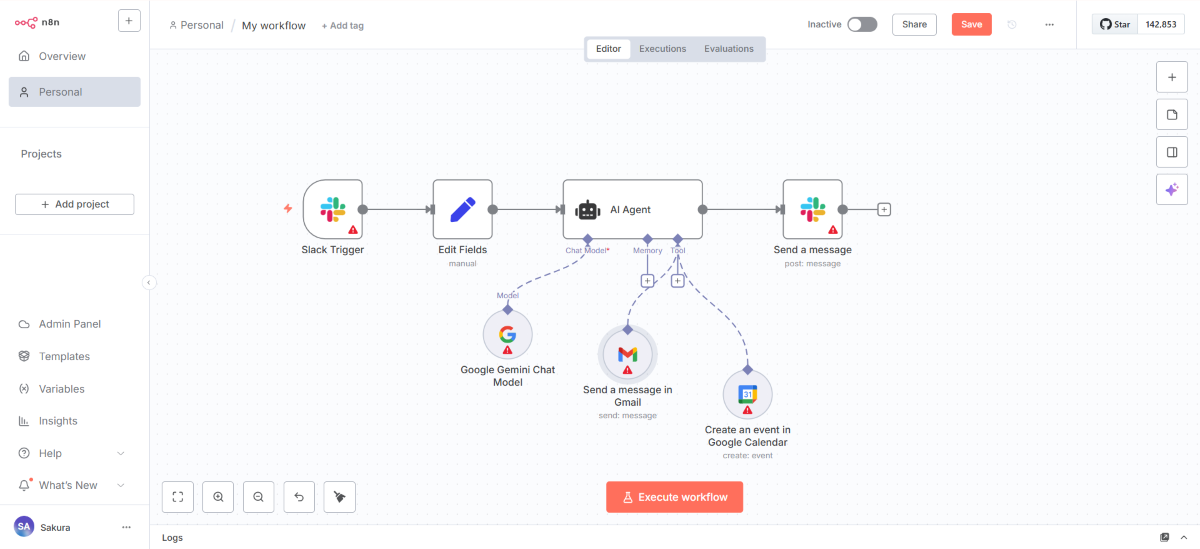
Task: Open the Edit Fields pencil node
Action: tap(462, 210)
